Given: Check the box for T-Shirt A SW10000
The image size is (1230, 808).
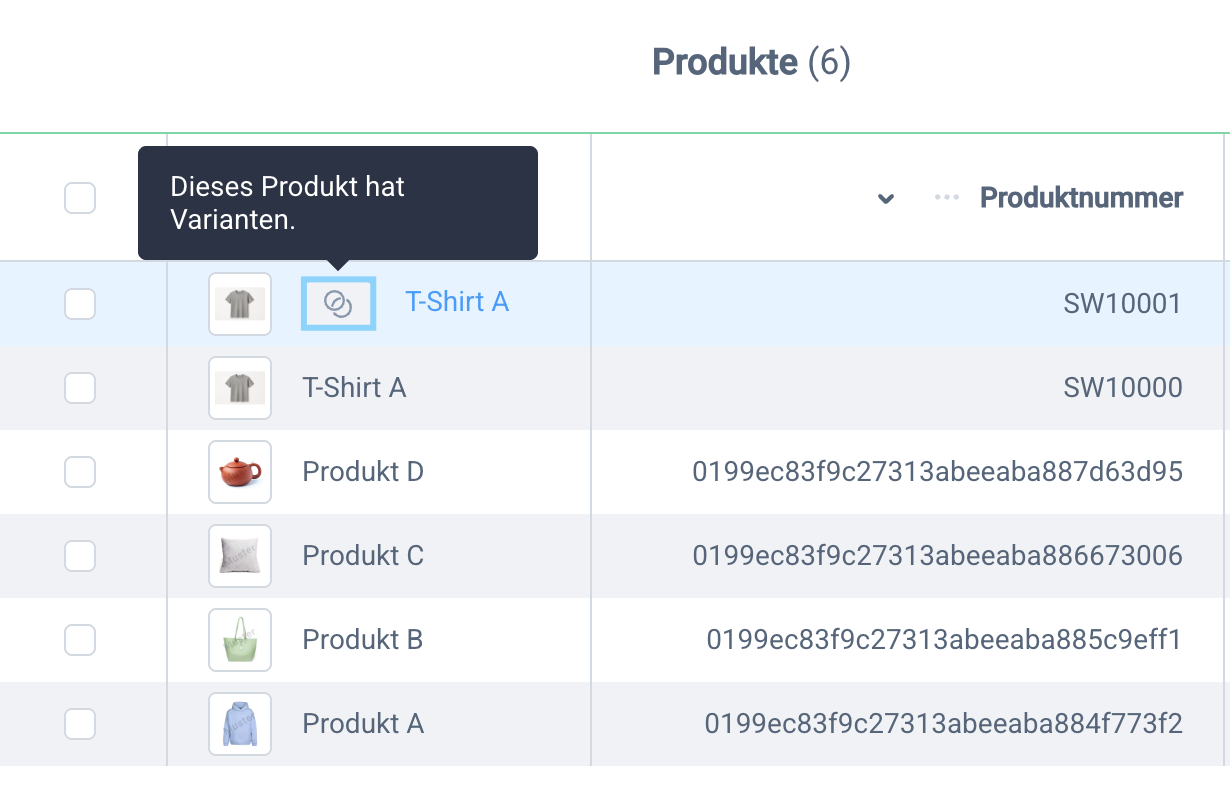Looking at the screenshot, I should (80, 387).
